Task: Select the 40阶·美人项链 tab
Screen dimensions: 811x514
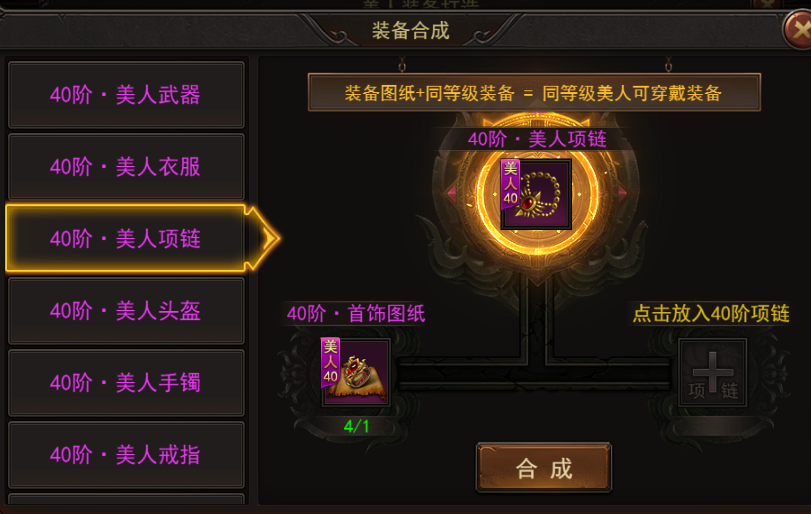Action: (x=126, y=238)
